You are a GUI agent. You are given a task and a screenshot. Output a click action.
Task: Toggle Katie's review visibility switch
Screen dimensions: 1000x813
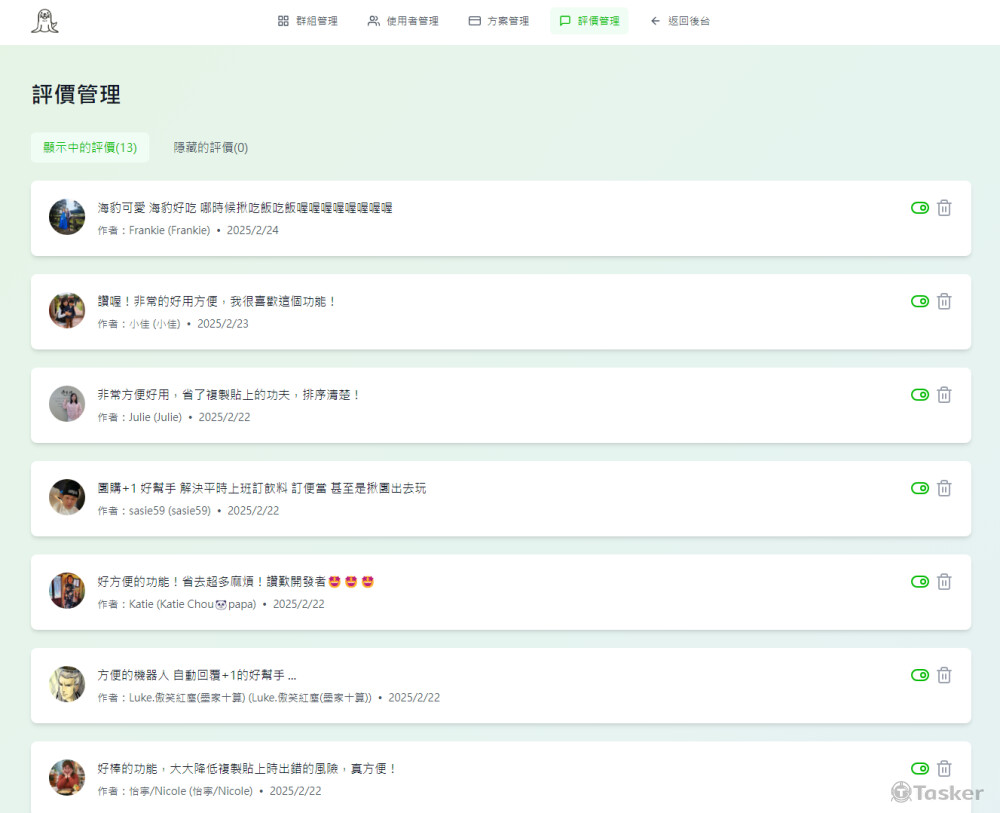click(920, 582)
